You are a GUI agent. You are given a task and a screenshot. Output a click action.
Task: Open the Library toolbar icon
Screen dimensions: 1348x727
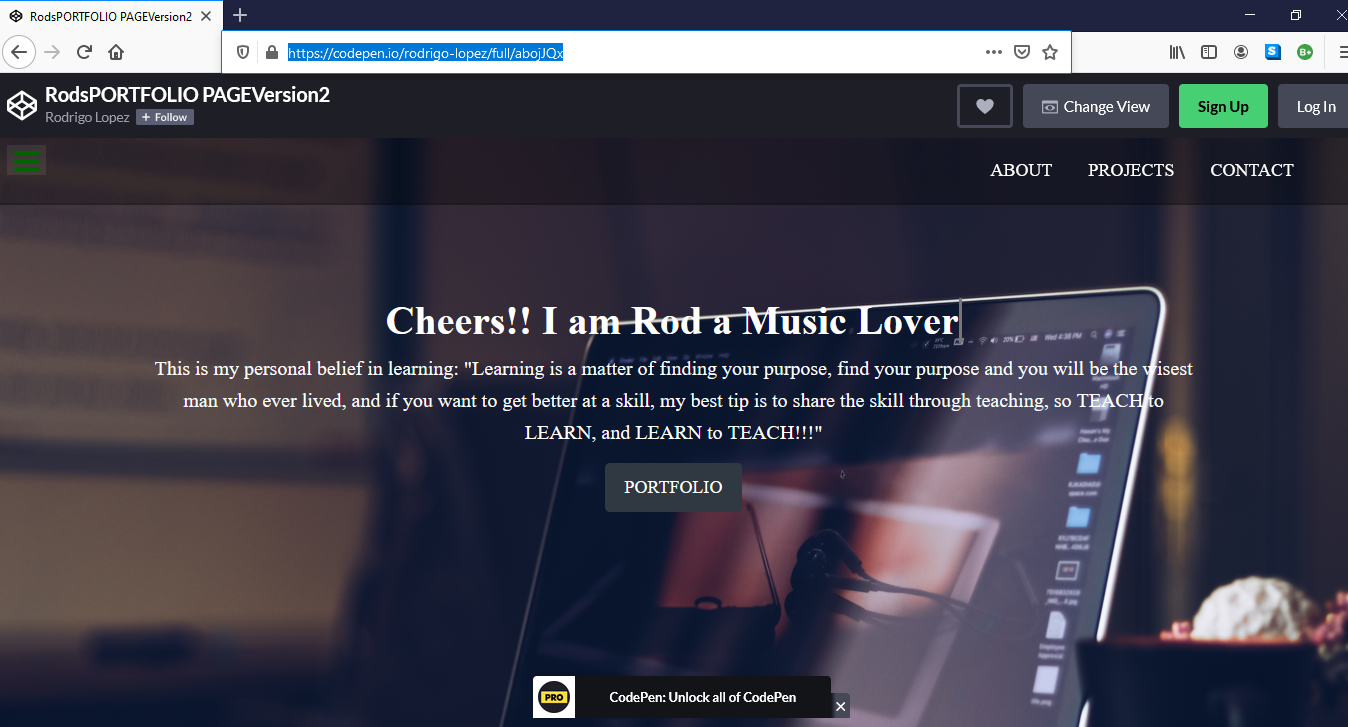(x=1177, y=52)
